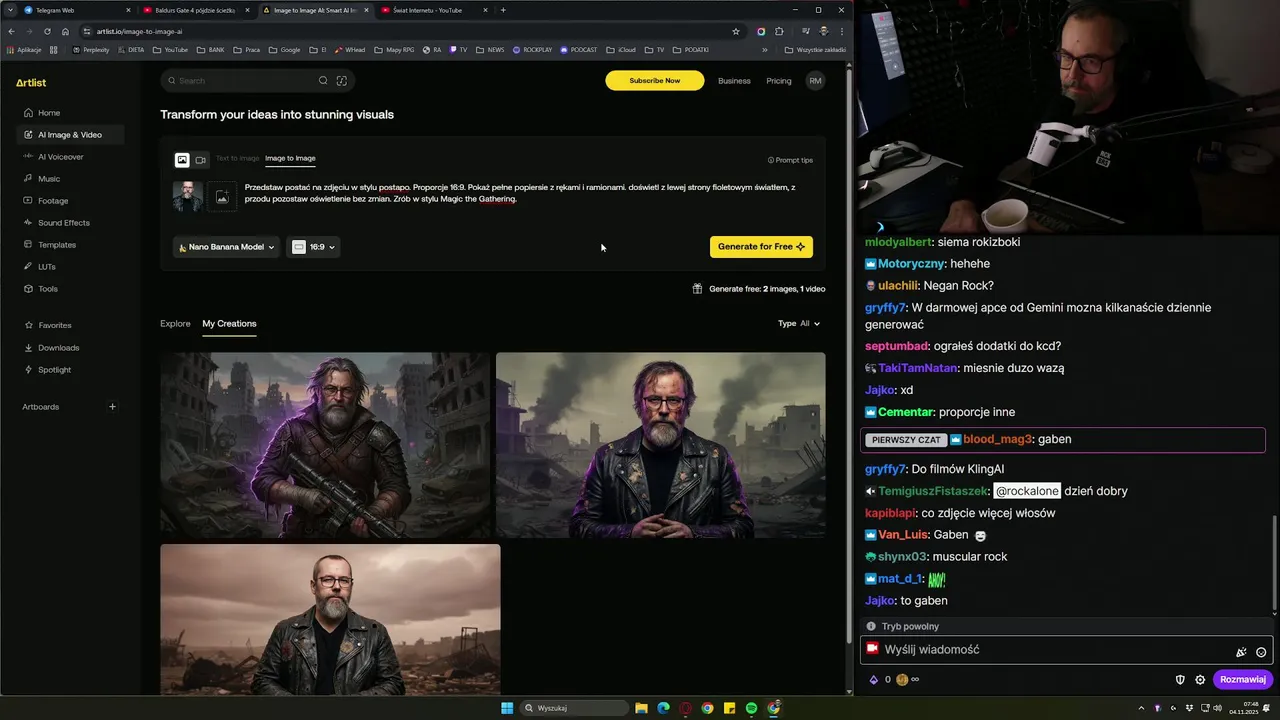Go to Music in sidebar
The height and width of the screenshot is (720, 1280).
(42, 179)
